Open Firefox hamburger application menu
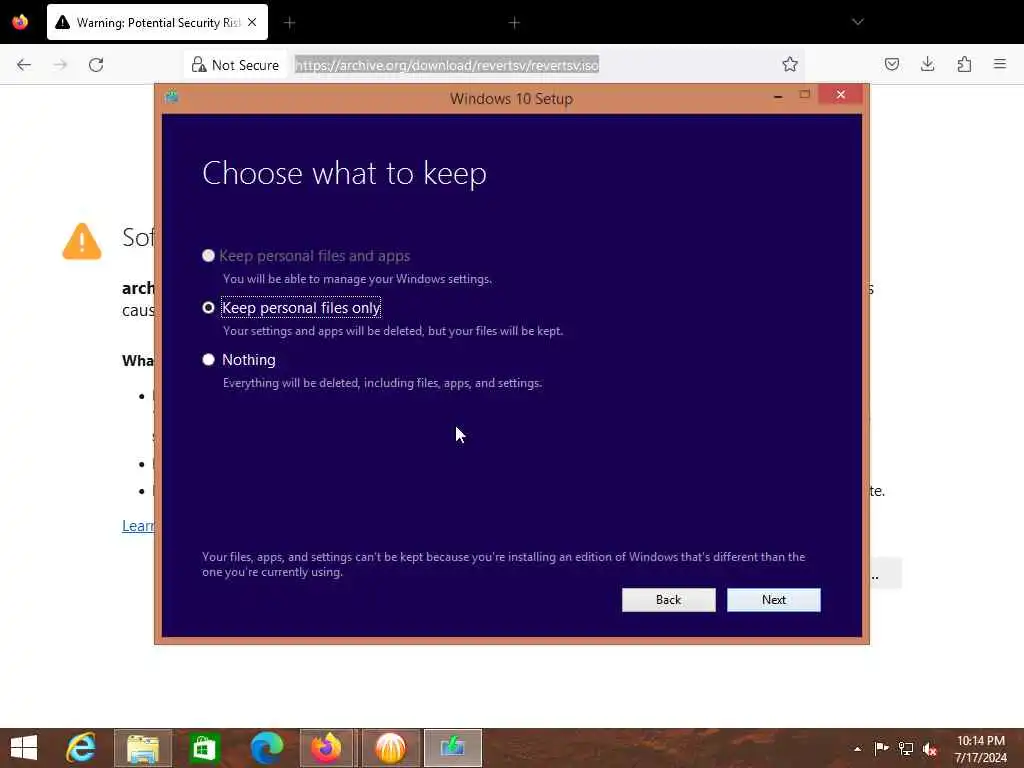This screenshot has width=1024, height=768. (1000, 64)
